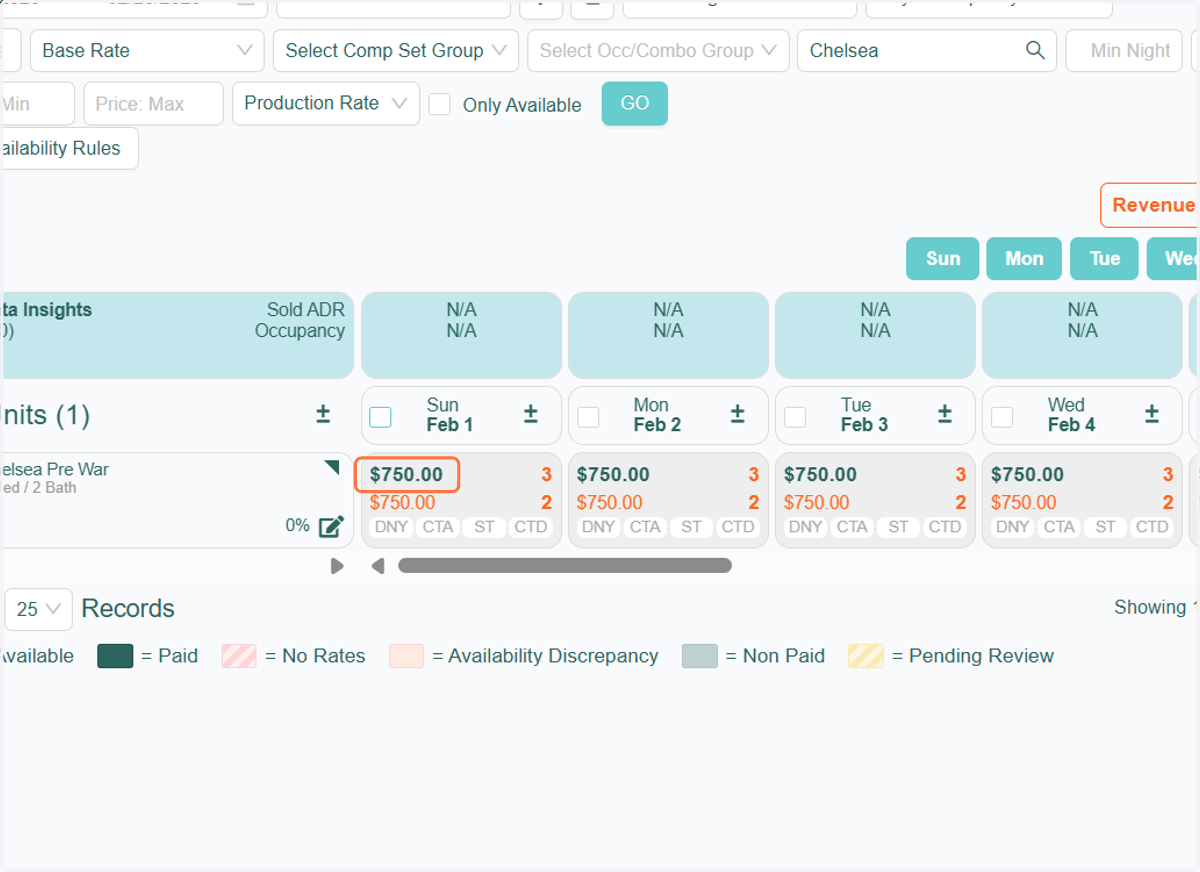Tick the Only Available checkbox
The height and width of the screenshot is (872, 1200).
point(440,104)
